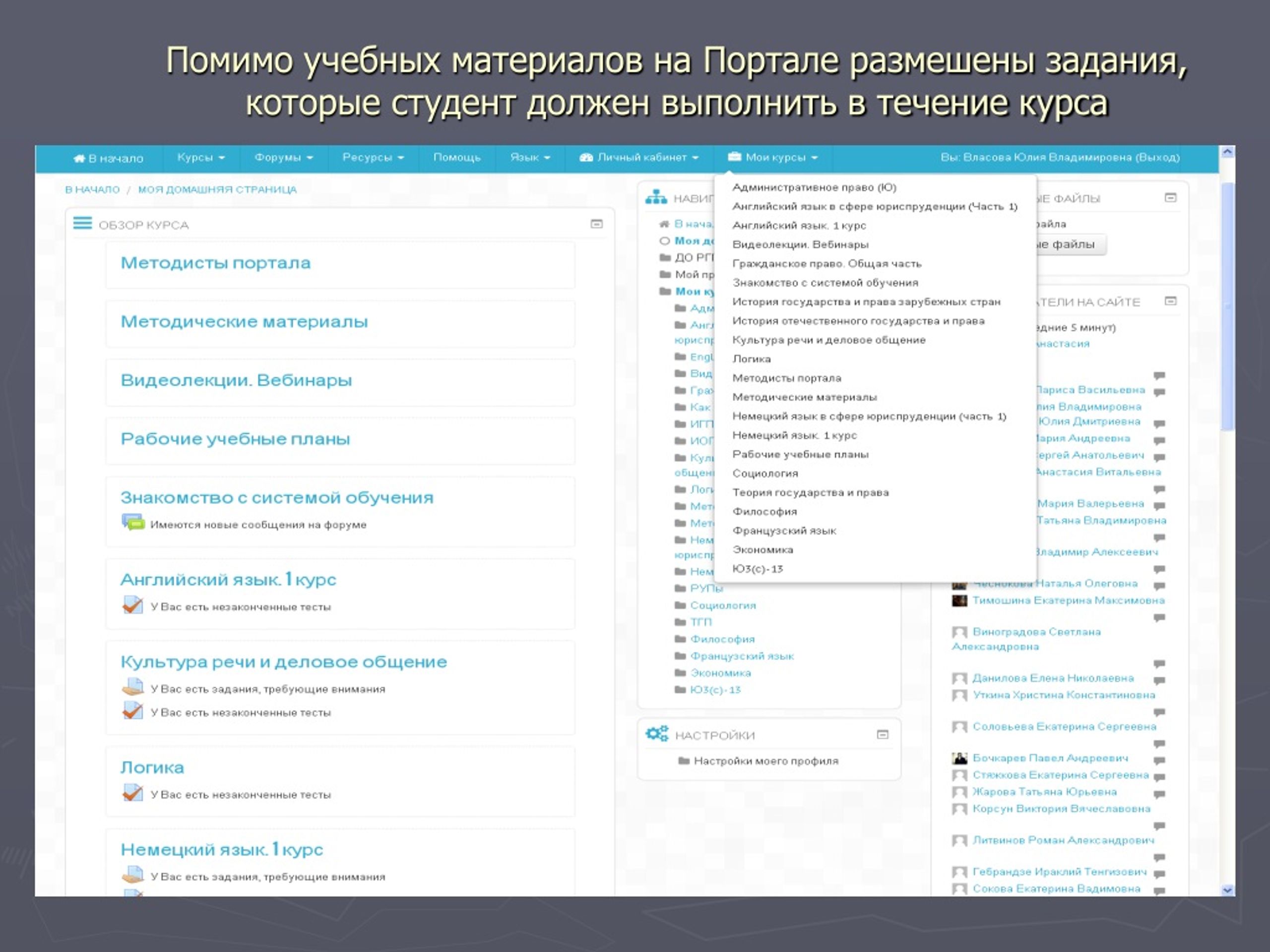This screenshot has height=952, width=1270.
Task: Click the Настройки gears icon
Action: [657, 734]
